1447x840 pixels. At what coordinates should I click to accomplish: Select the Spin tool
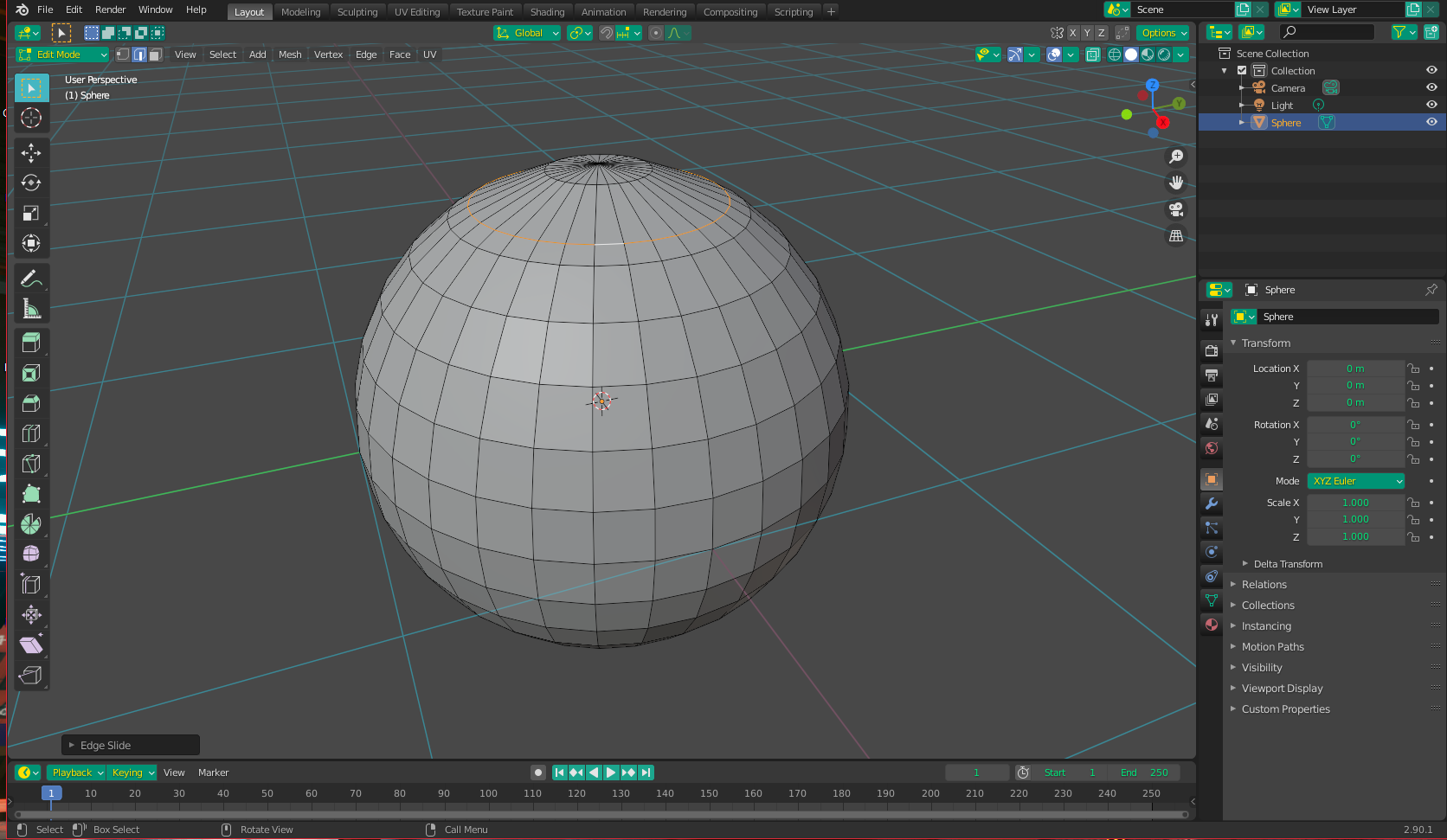pyautogui.click(x=31, y=524)
